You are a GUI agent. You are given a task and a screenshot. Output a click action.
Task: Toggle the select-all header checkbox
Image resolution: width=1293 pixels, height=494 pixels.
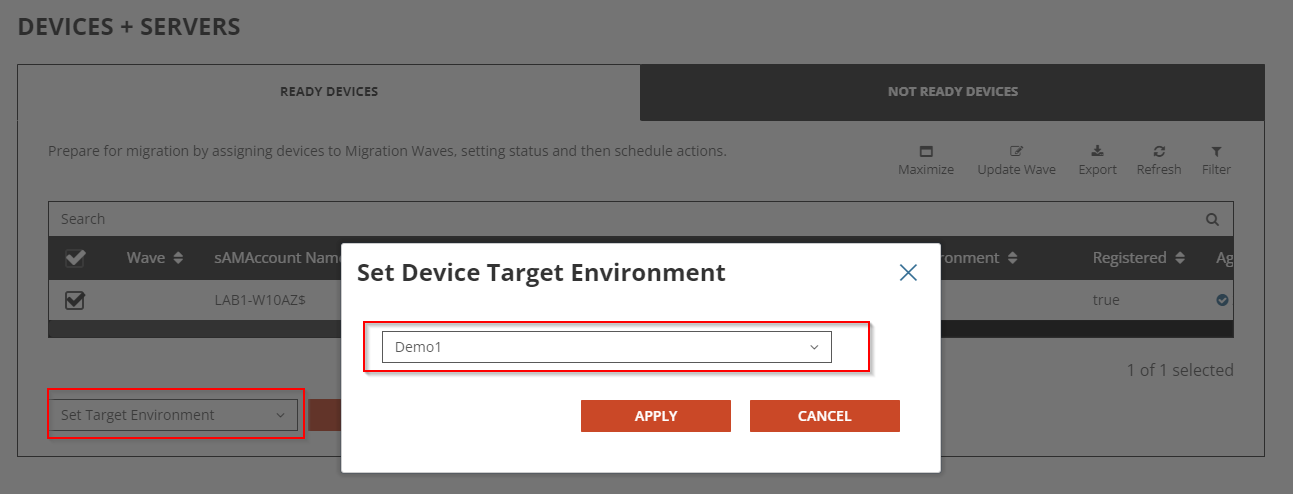[75, 258]
